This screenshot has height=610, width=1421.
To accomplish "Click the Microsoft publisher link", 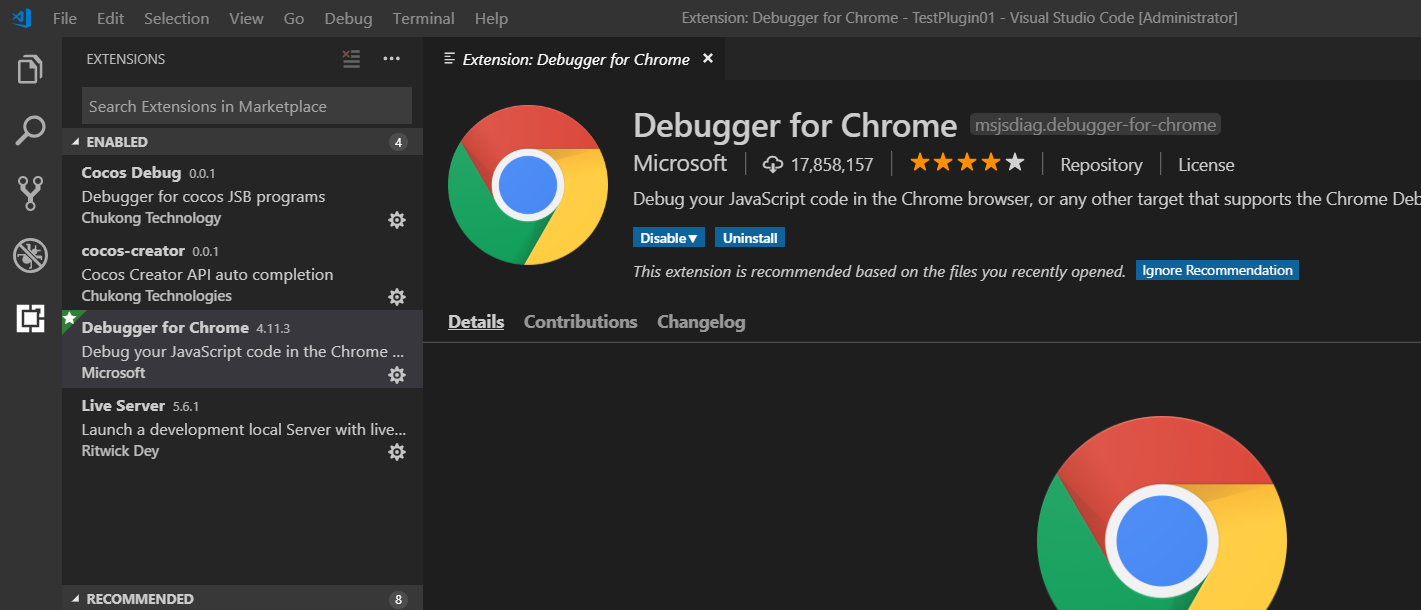I will (680, 163).
